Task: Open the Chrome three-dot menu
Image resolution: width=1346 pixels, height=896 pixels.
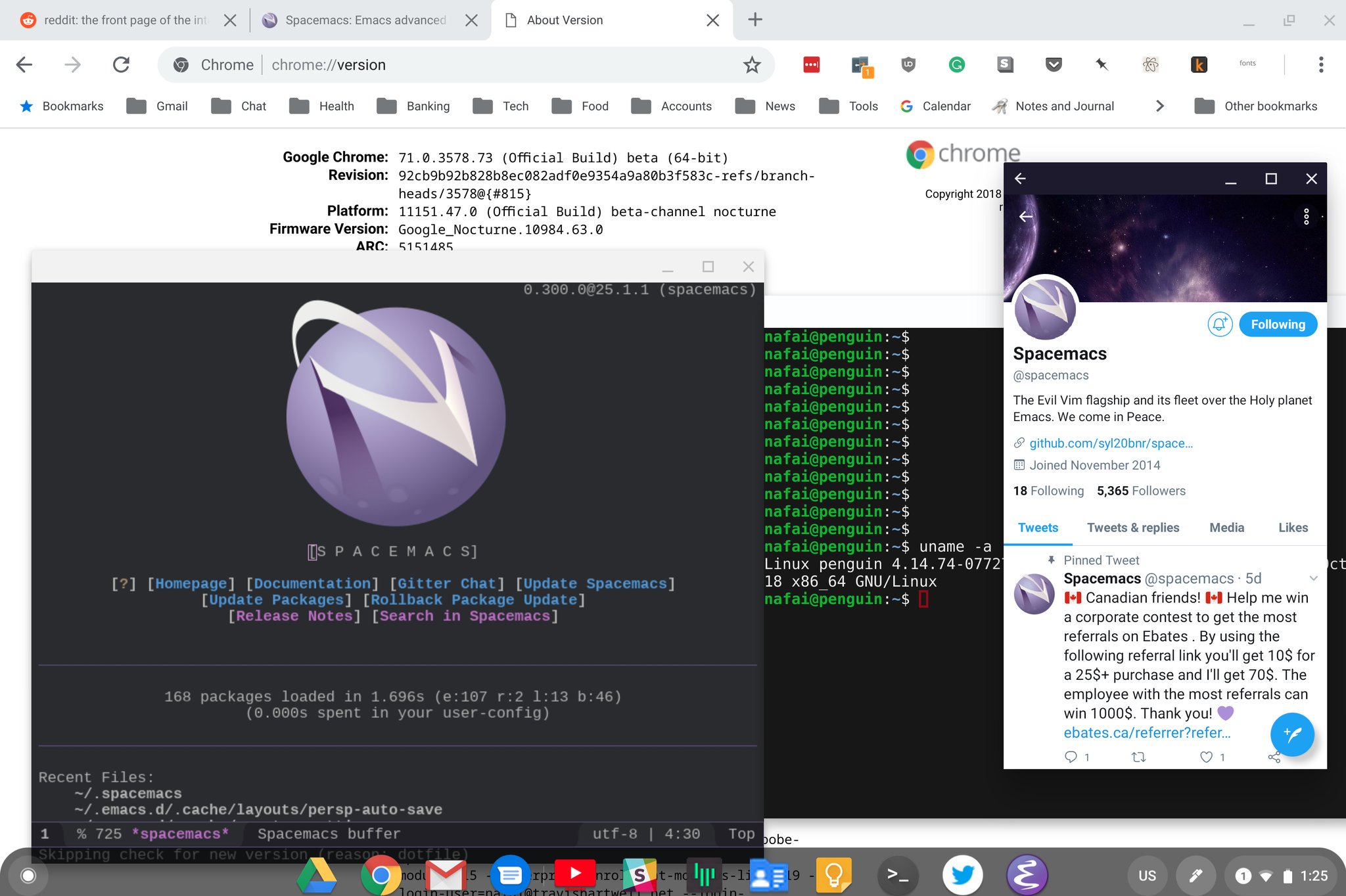Action: (x=1320, y=64)
